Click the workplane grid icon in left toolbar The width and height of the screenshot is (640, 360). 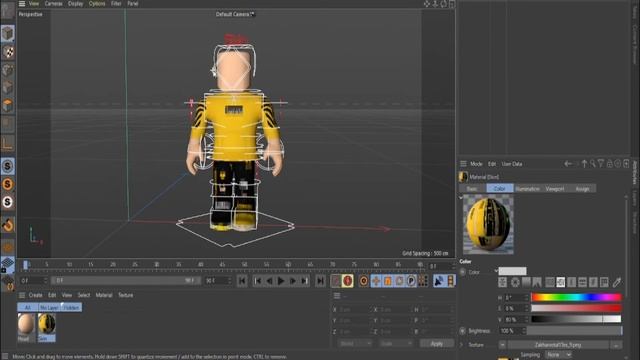point(8,264)
